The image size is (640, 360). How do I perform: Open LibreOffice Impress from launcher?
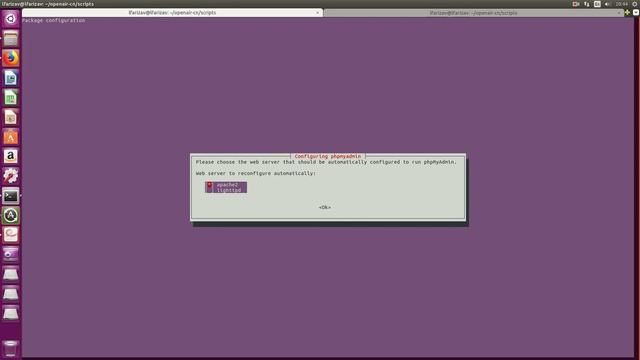tap(11, 117)
